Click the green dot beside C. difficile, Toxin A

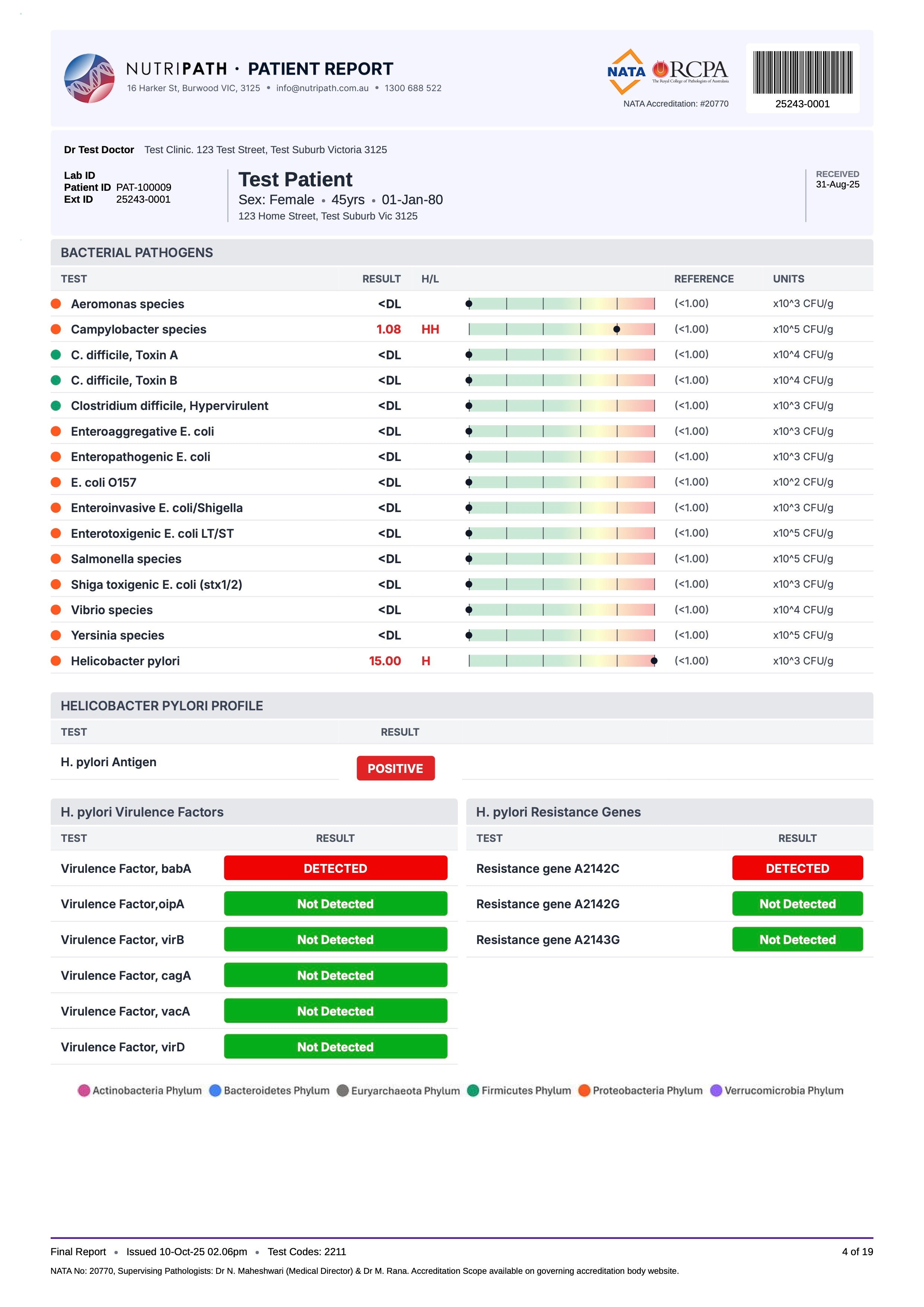tap(56, 355)
